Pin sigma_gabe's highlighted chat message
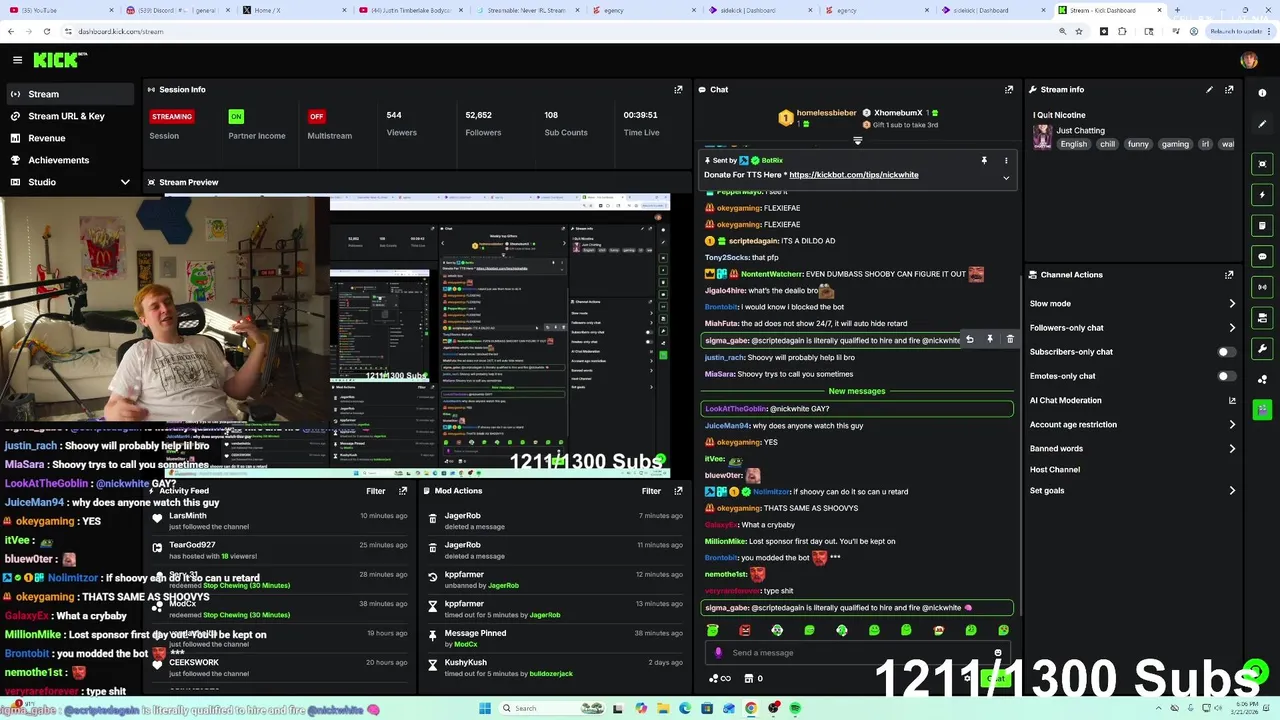The height and width of the screenshot is (720, 1280). pos(990,340)
